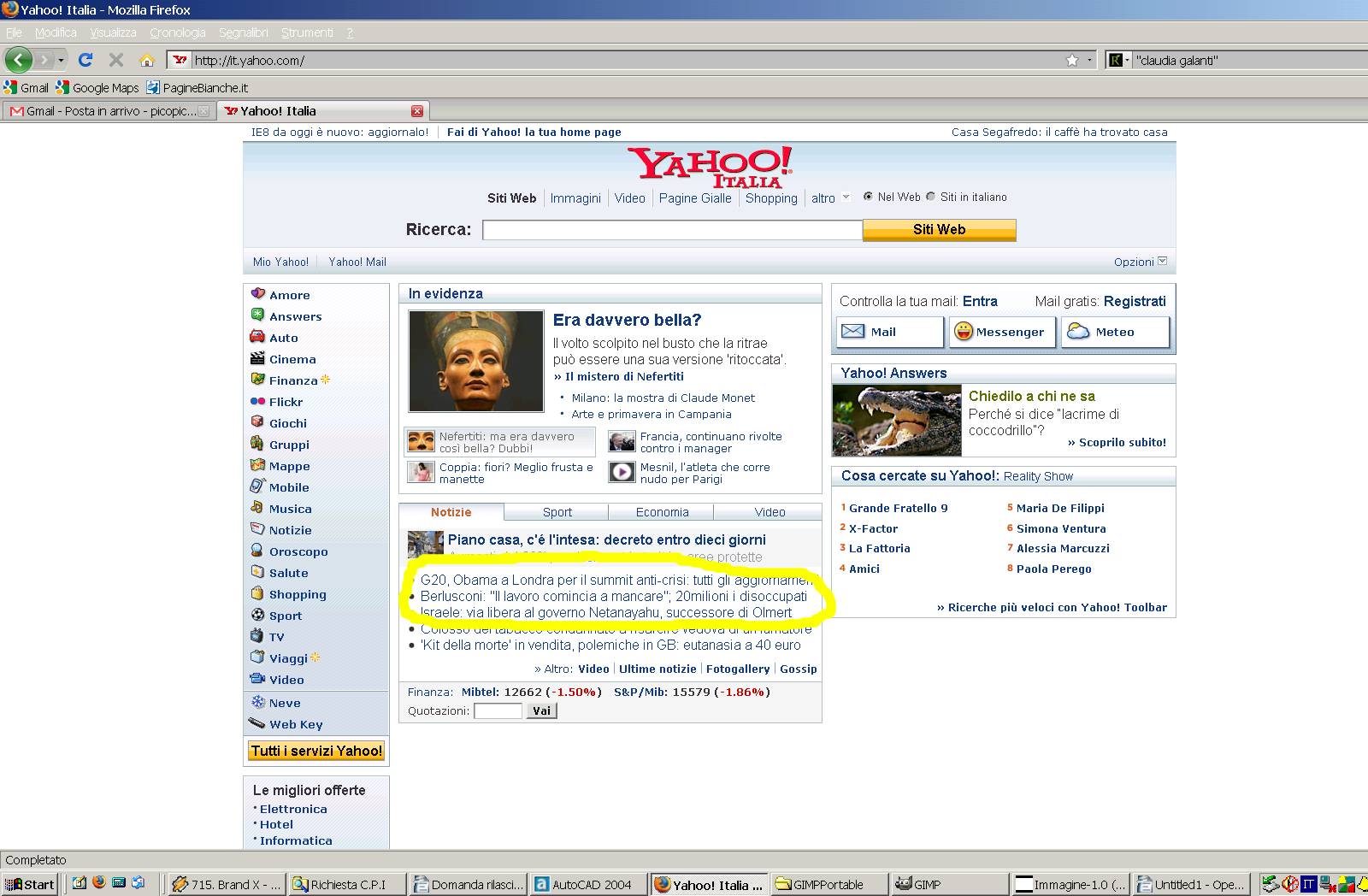Open Mail via the envelope icon

pyautogui.click(x=853, y=332)
